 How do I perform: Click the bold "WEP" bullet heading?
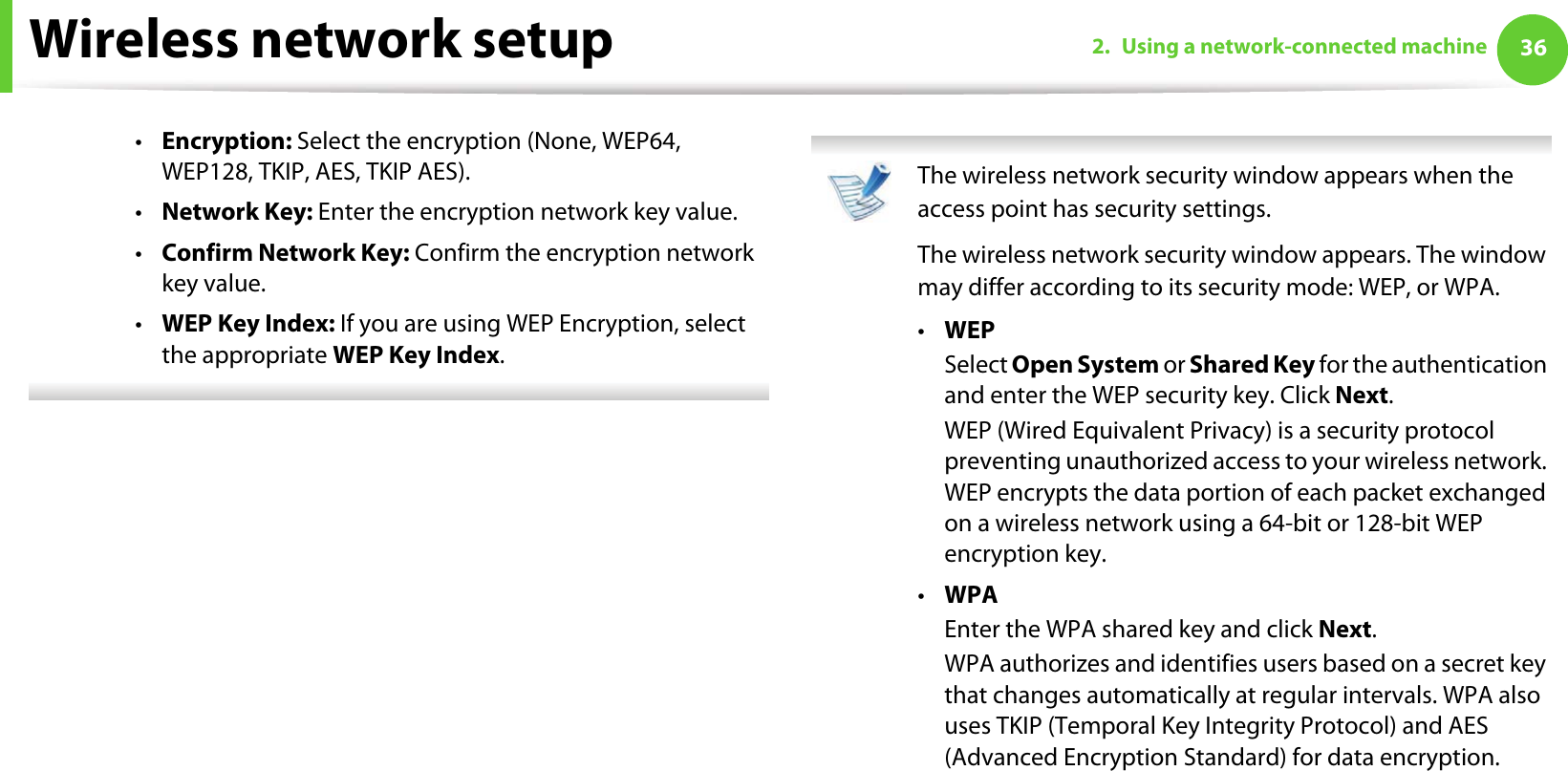coord(969,331)
